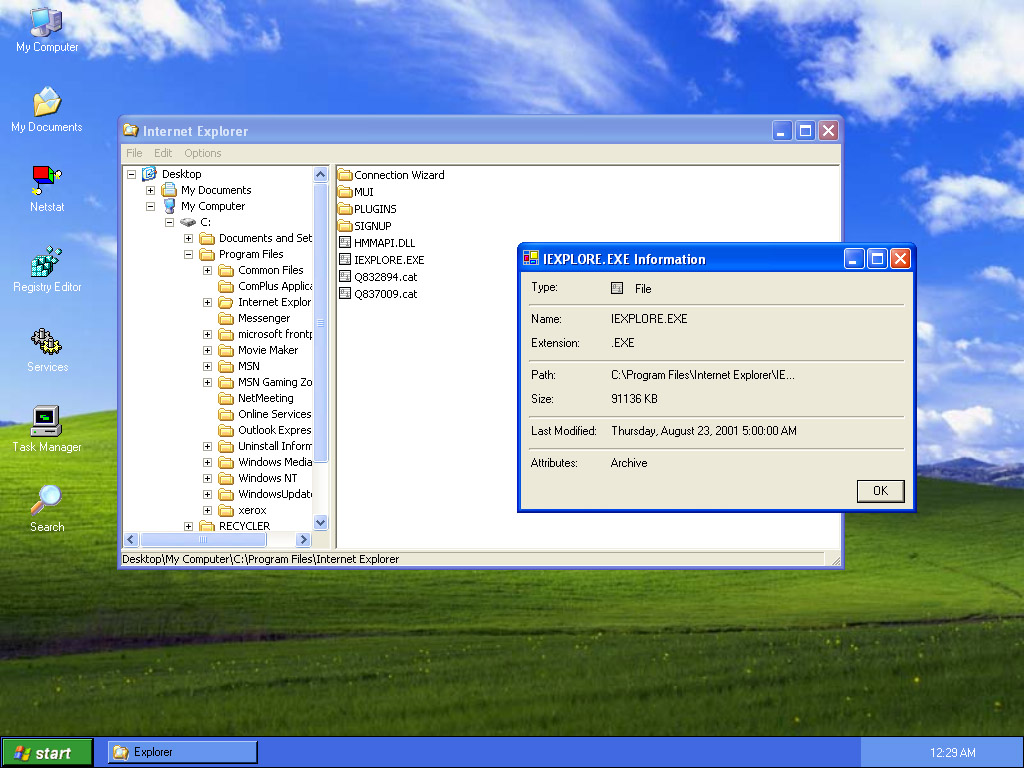
Task: Expand the xerox tree node
Action: pos(207,511)
